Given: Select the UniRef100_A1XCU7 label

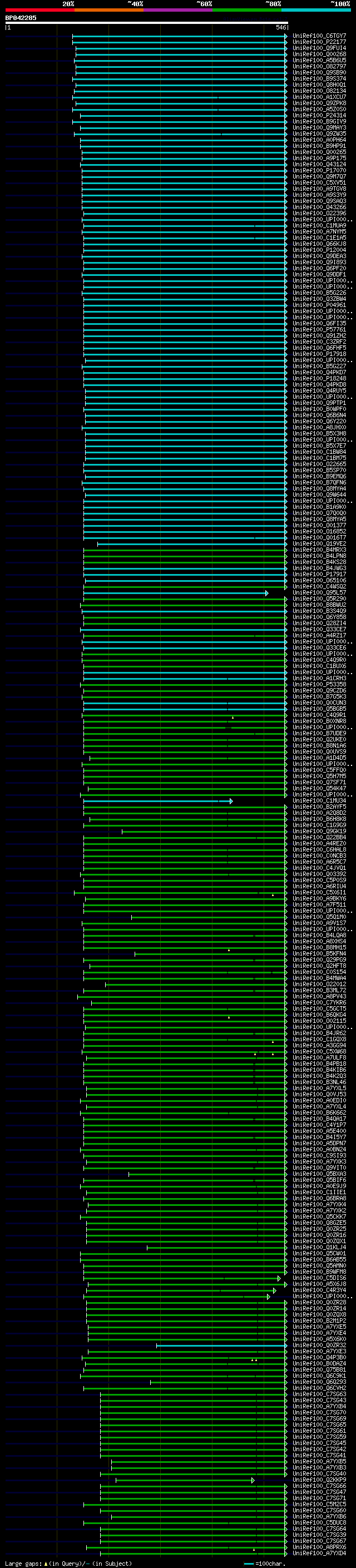Looking at the screenshot, I should click(319, 97).
